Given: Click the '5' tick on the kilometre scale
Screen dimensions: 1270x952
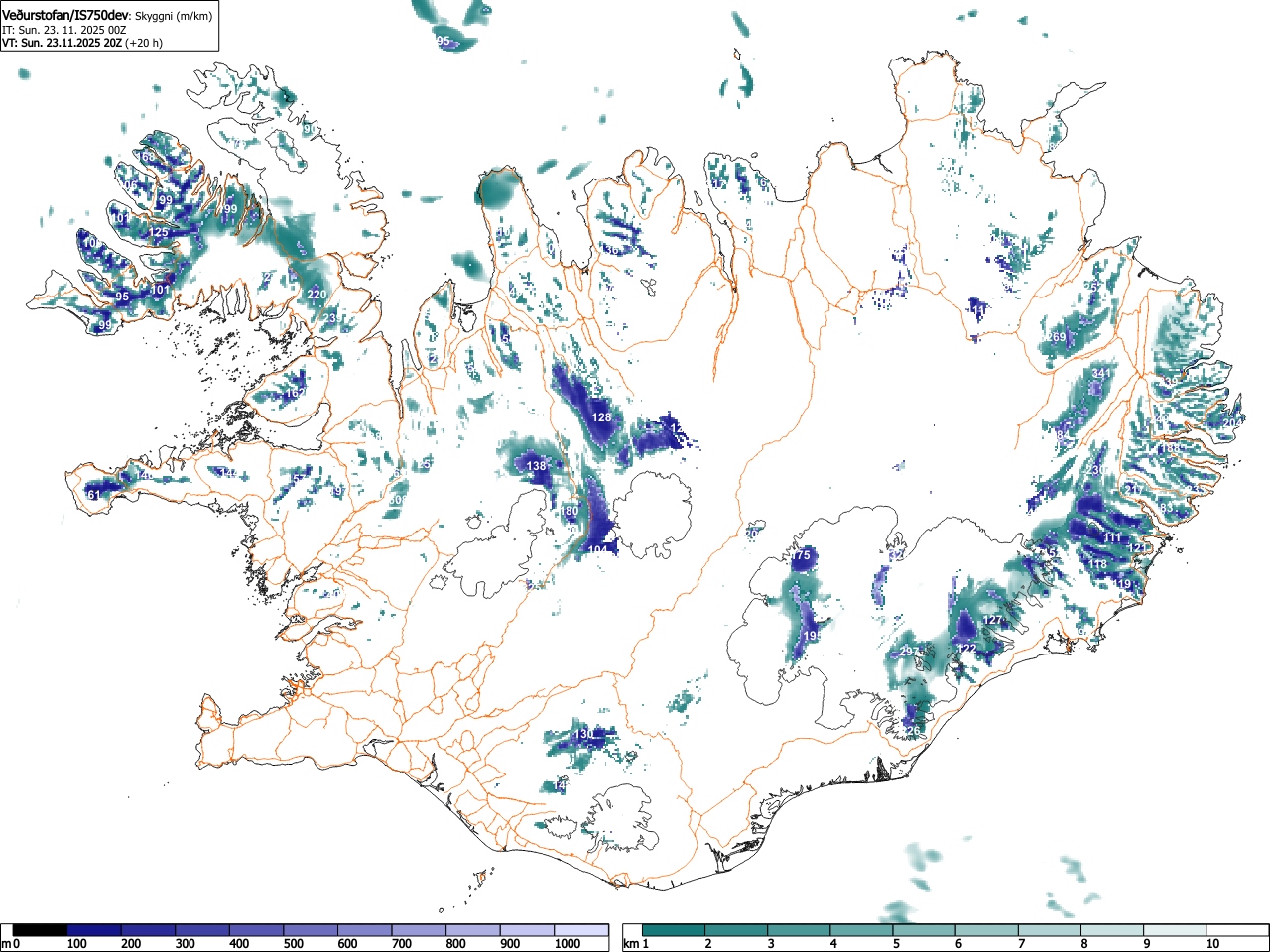Looking at the screenshot, I should (x=895, y=944).
